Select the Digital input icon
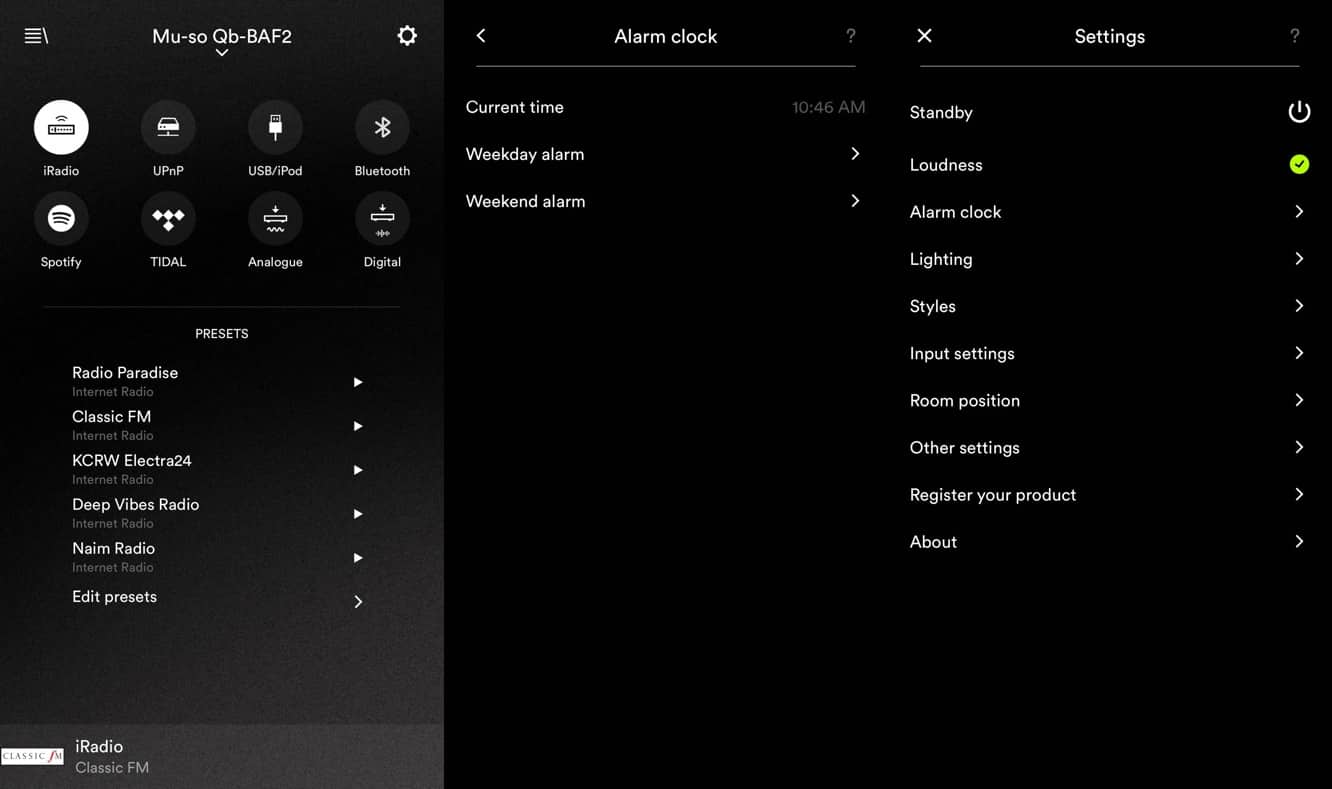This screenshot has height=789, width=1332. click(382, 218)
